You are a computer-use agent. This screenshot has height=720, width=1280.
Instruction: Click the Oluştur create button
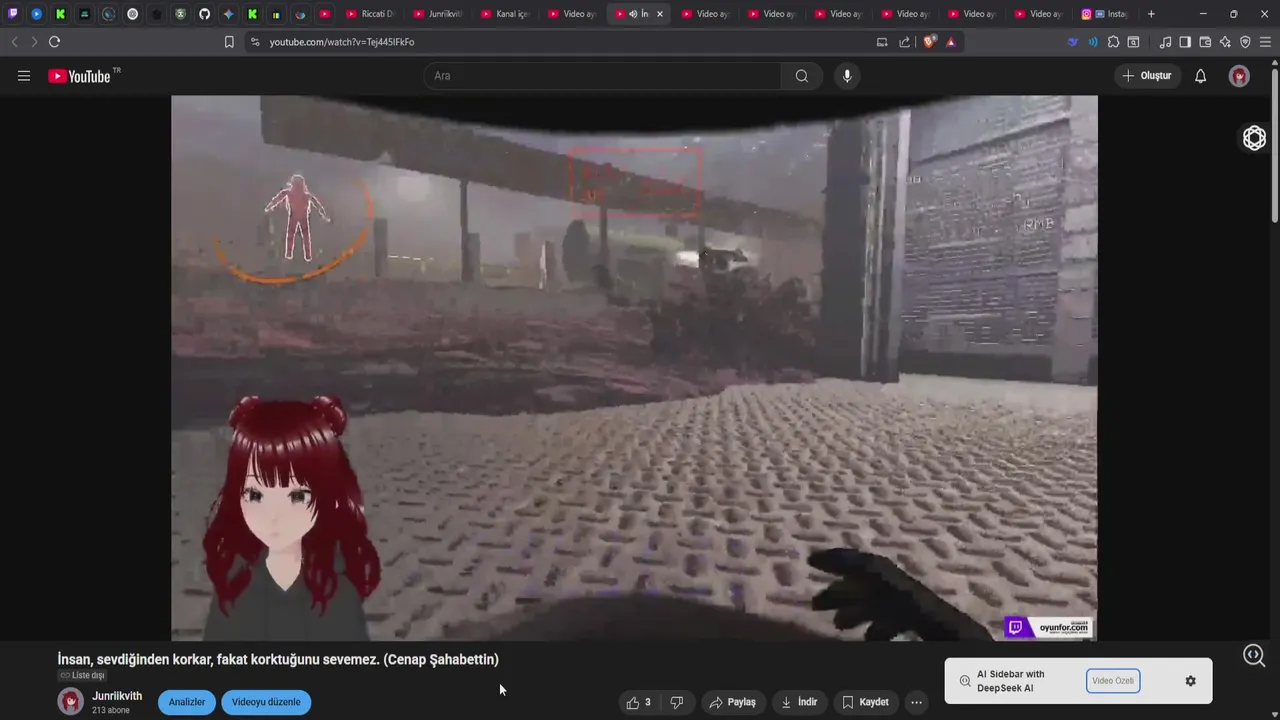[x=1148, y=76]
